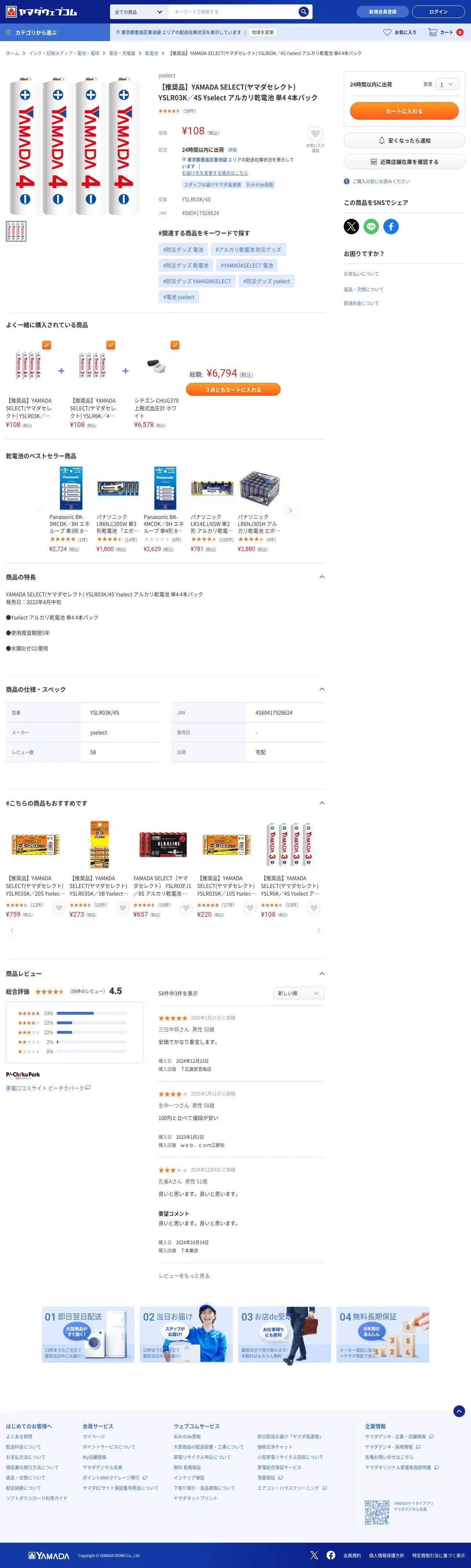The width and height of the screenshot is (471, 1568).
Task: Click the heart お気に入り icon in header
Action: [x=387, y=32]
